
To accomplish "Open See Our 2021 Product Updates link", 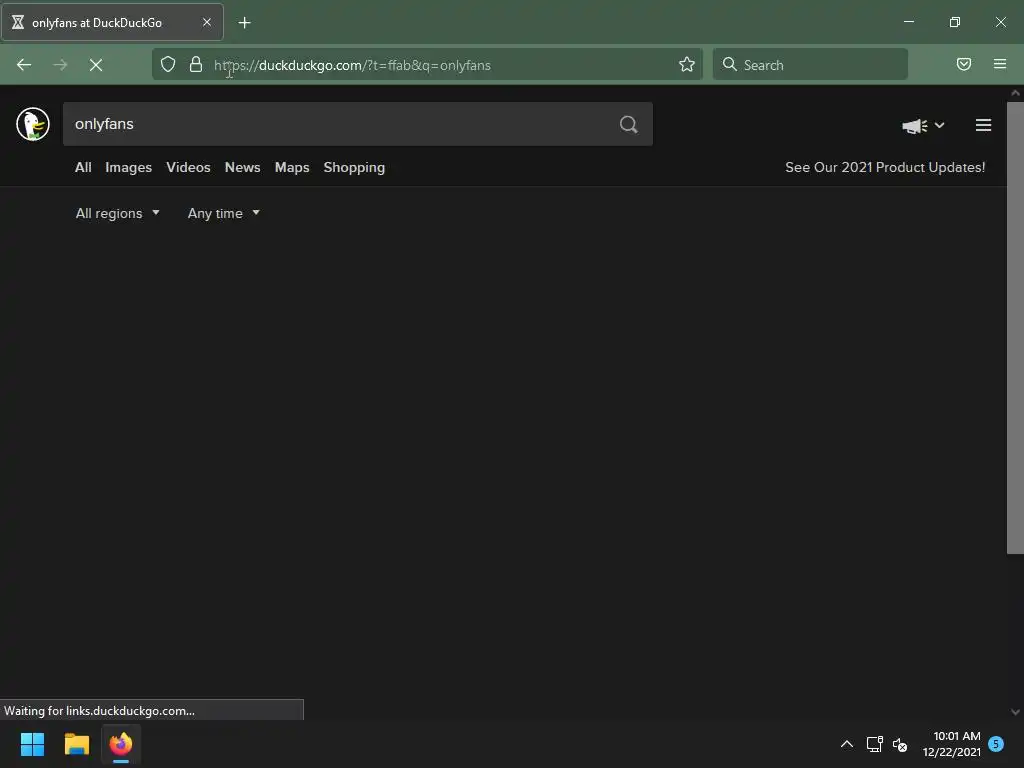I will point(885,167).
